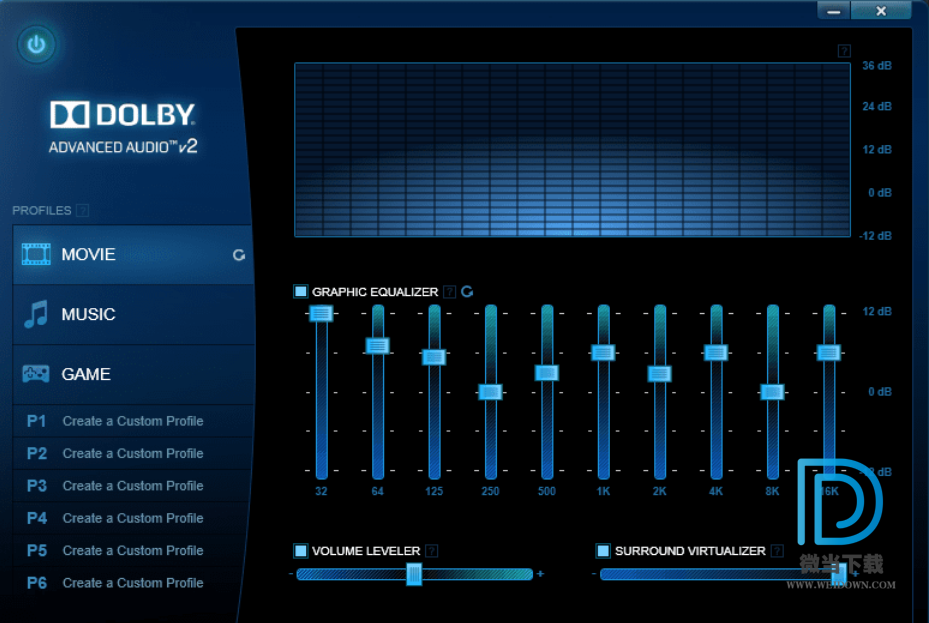929x623 pixels.
Task: Click the GRAPHIC EQUALIZER label
Action: coord(375,292)
